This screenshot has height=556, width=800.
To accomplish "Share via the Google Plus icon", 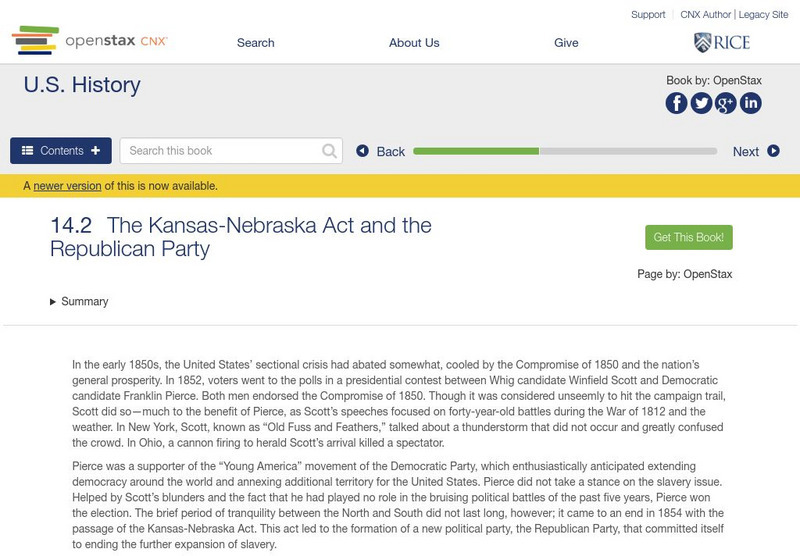I will click(x=726, y=103).
